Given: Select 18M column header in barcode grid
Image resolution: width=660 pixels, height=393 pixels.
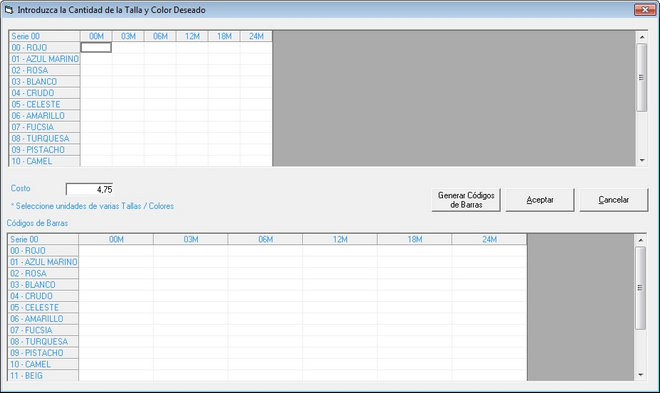Looking at the screenshot, I should pyautogui.click(x=415, y=239).
